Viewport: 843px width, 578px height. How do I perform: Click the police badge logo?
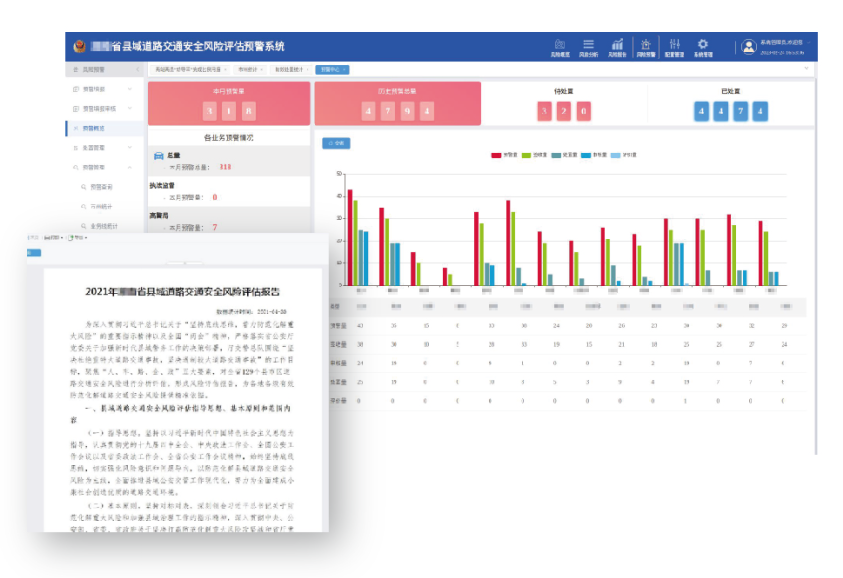79,47
